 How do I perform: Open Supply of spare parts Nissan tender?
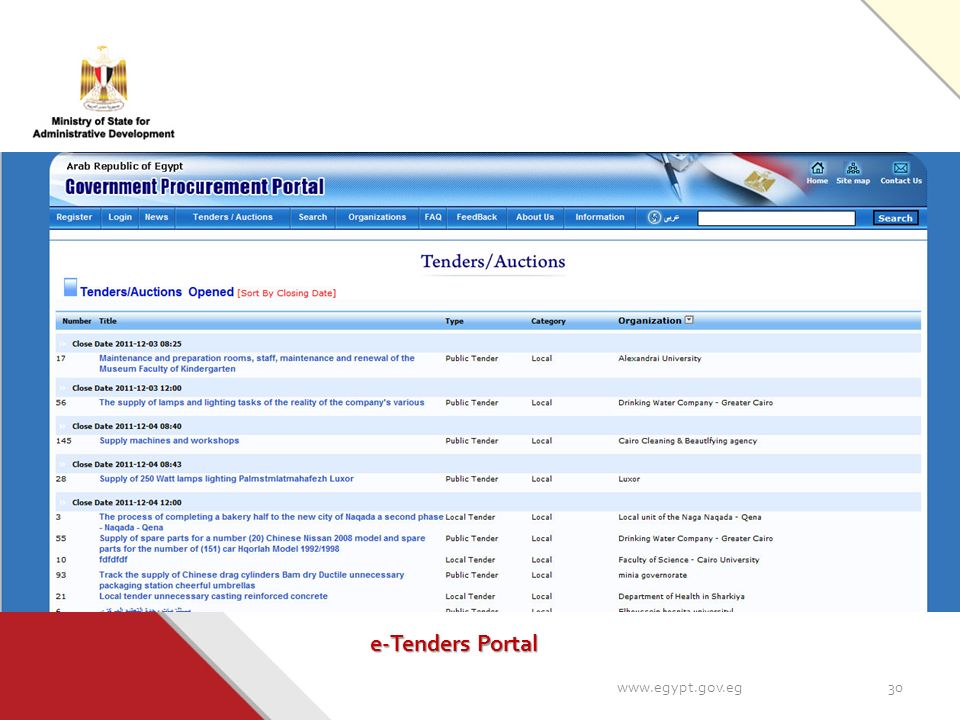pyautogui.click(x=262, y=543)
